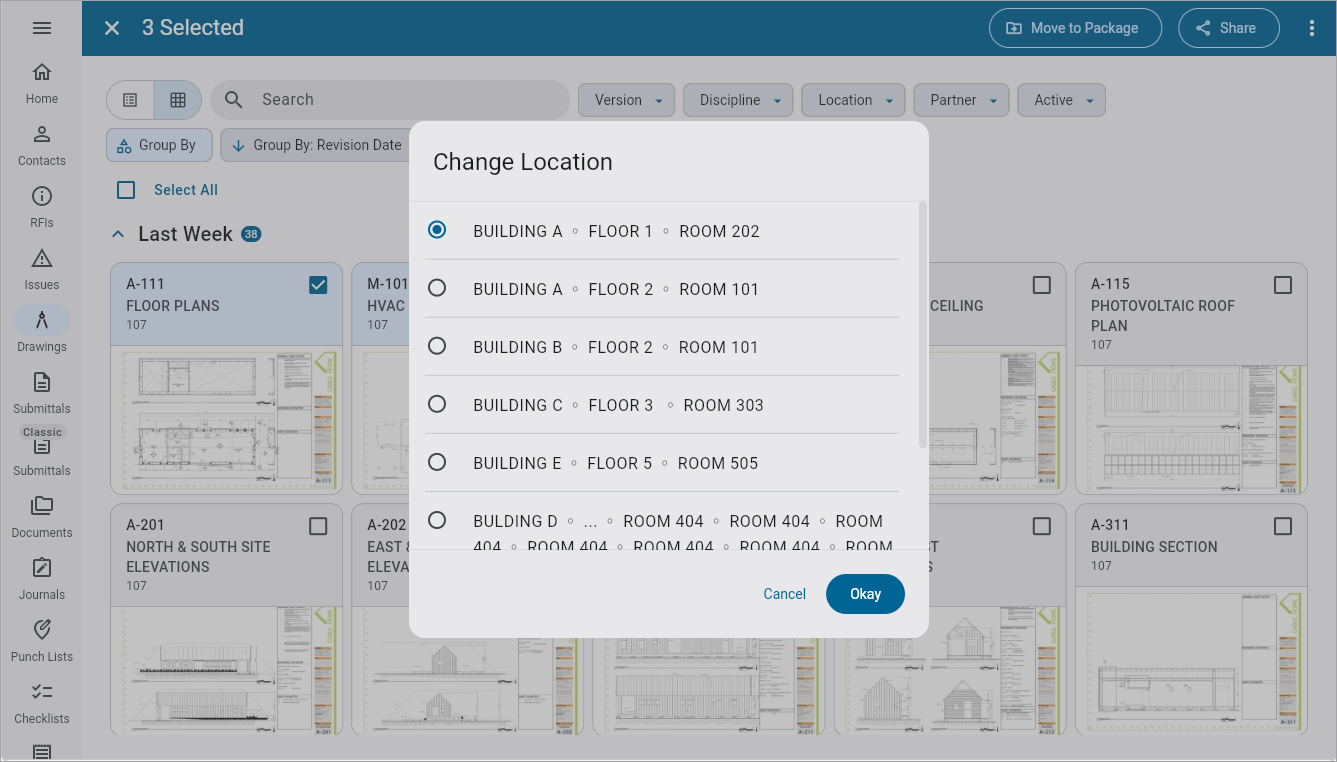Click the Share button
Viewport: 1337px width, 762px height.
(1228, 28)
